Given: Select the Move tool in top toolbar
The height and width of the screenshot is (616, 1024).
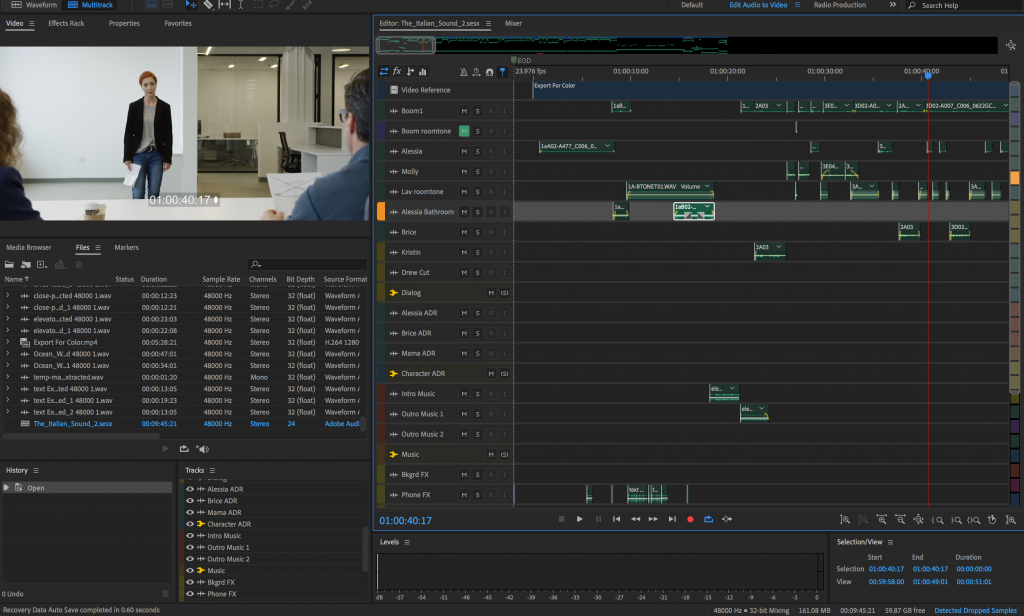Looking at the screenshot, I should coord(191,5).
